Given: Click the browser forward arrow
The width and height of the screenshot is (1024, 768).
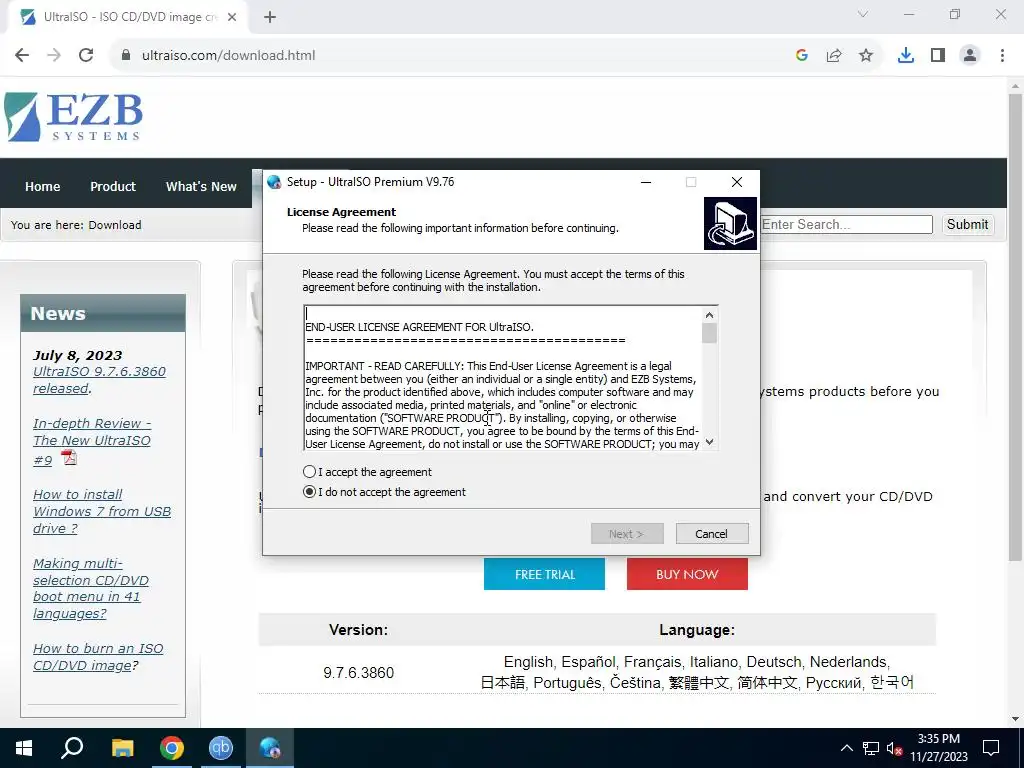Looking at the screenshot, I should tap(54, 55).
